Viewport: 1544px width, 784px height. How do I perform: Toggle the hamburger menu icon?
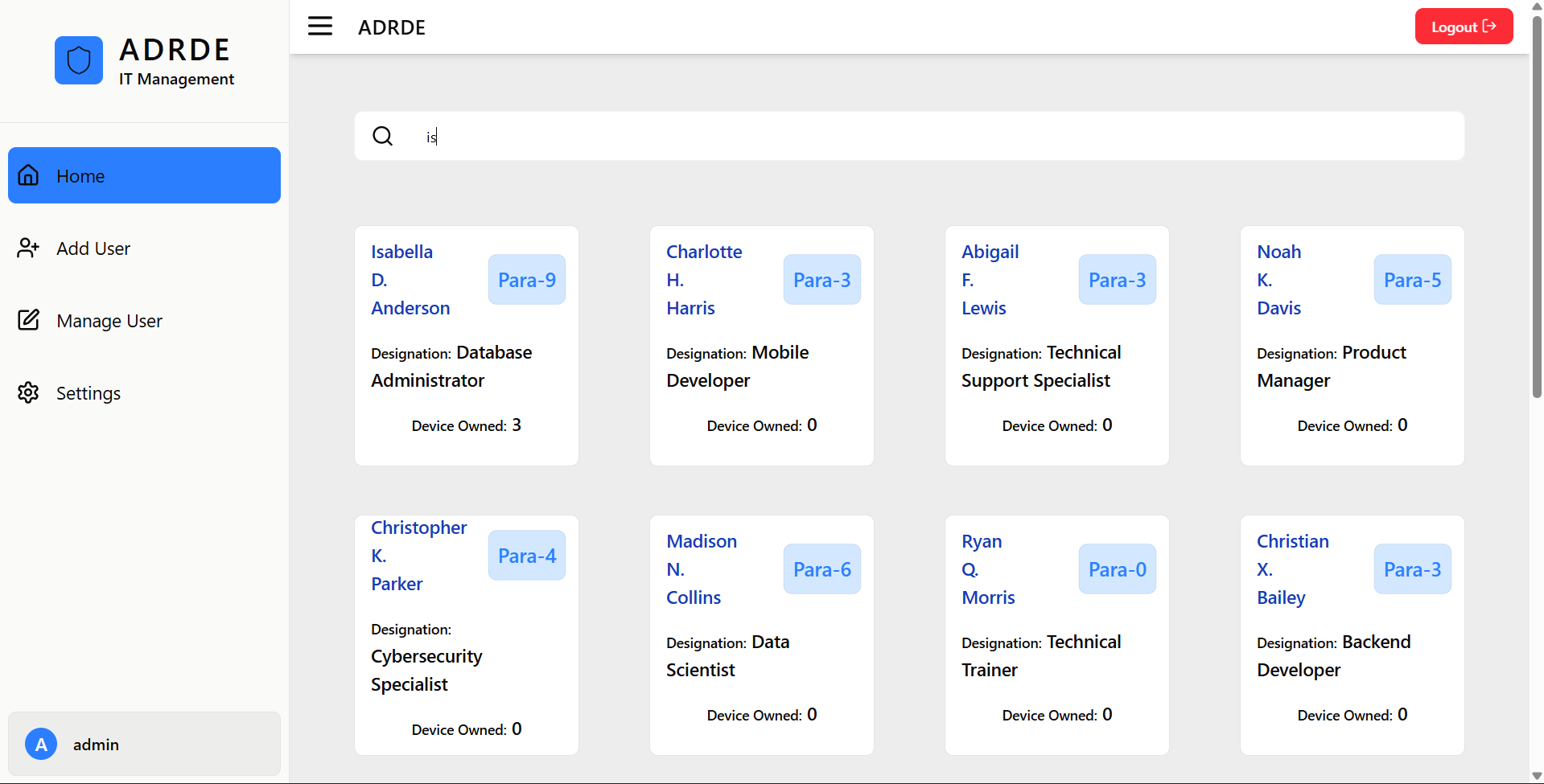click(320, 27)
